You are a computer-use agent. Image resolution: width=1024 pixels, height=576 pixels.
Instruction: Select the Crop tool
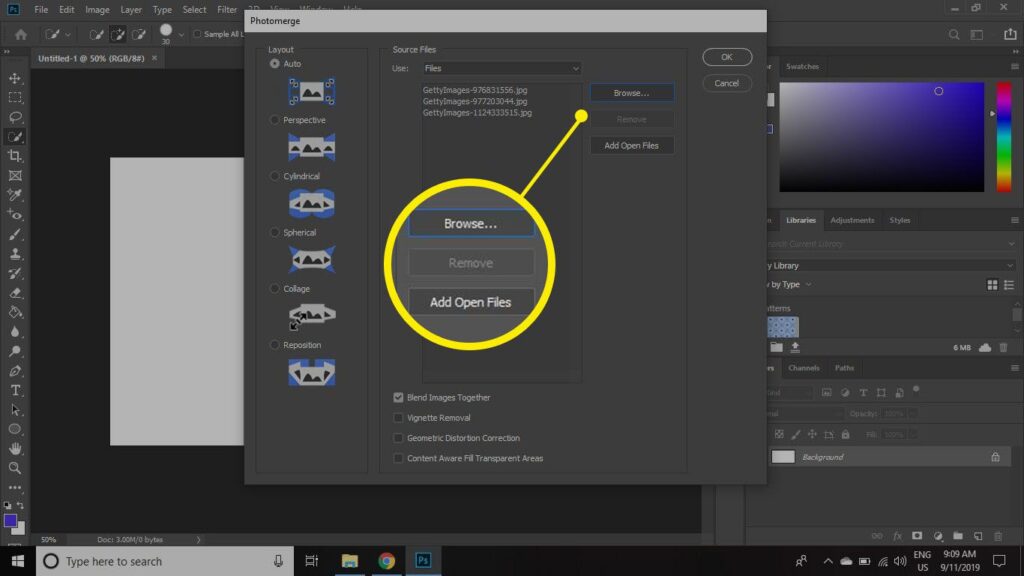[x=15, y=156]
